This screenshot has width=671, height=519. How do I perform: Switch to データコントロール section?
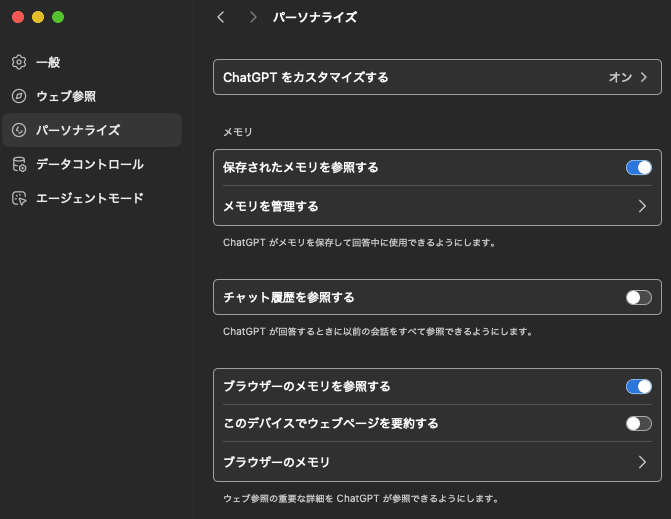point(90,164)
